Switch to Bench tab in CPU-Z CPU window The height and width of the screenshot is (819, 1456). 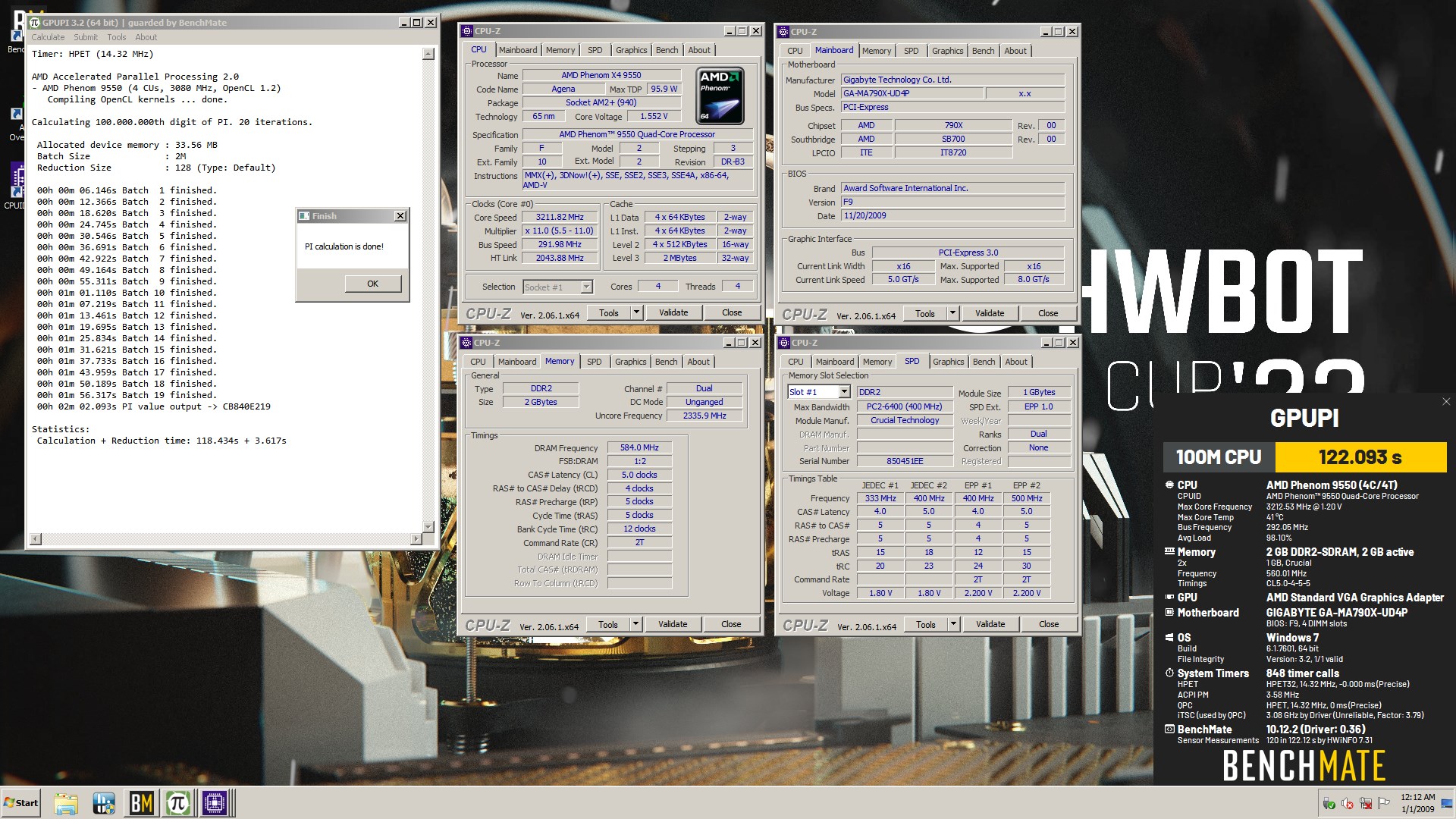tap(667, 50)
